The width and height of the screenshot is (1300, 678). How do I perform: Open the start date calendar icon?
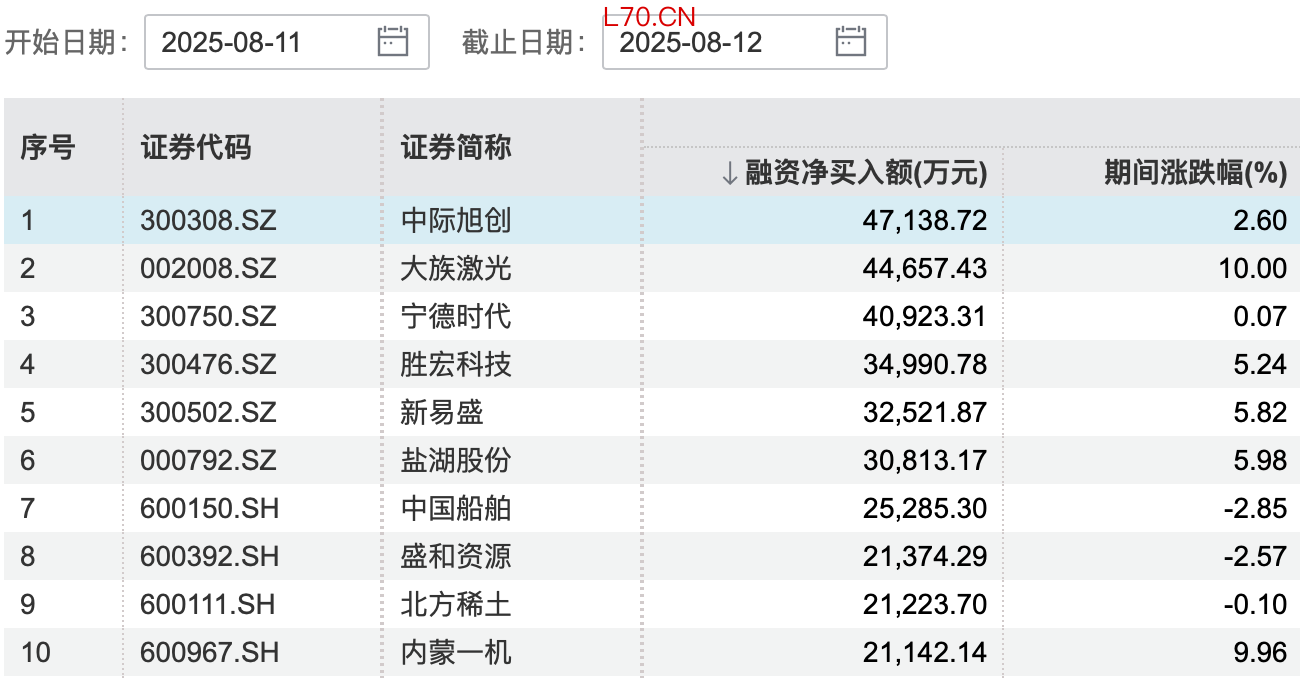pyautogui.click(x=393, y=41)
